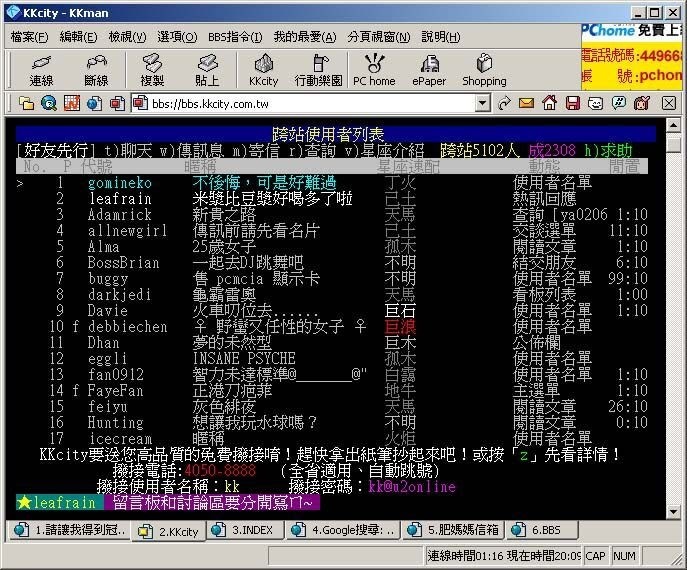Click the NUM status bar indicator
Screen dimensions: 687x570
coord(624,556)
